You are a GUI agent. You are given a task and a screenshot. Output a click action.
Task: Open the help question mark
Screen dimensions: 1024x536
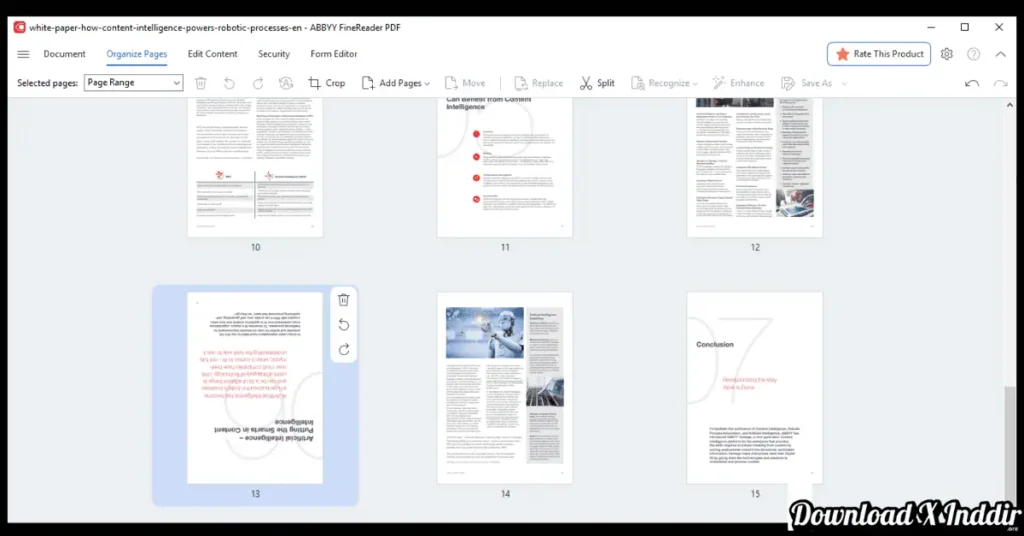tap(973, 54)
